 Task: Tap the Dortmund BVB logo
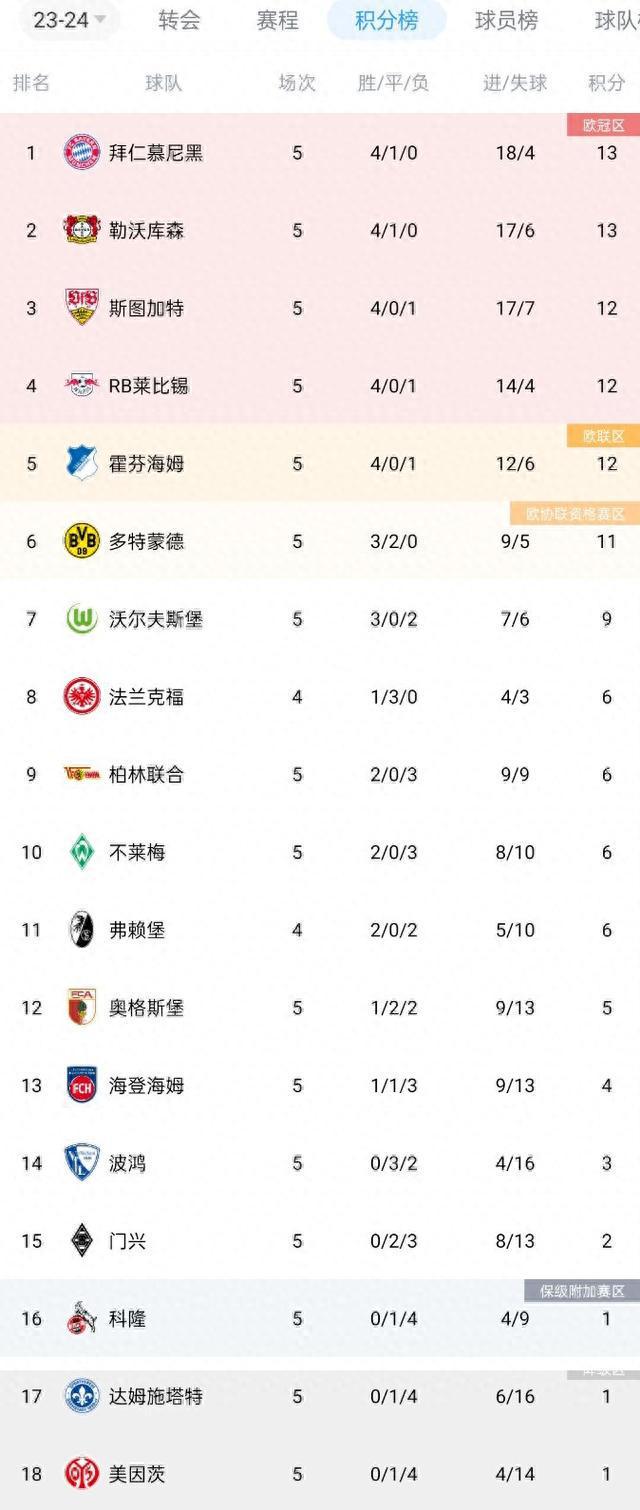[x=82, y=541]
